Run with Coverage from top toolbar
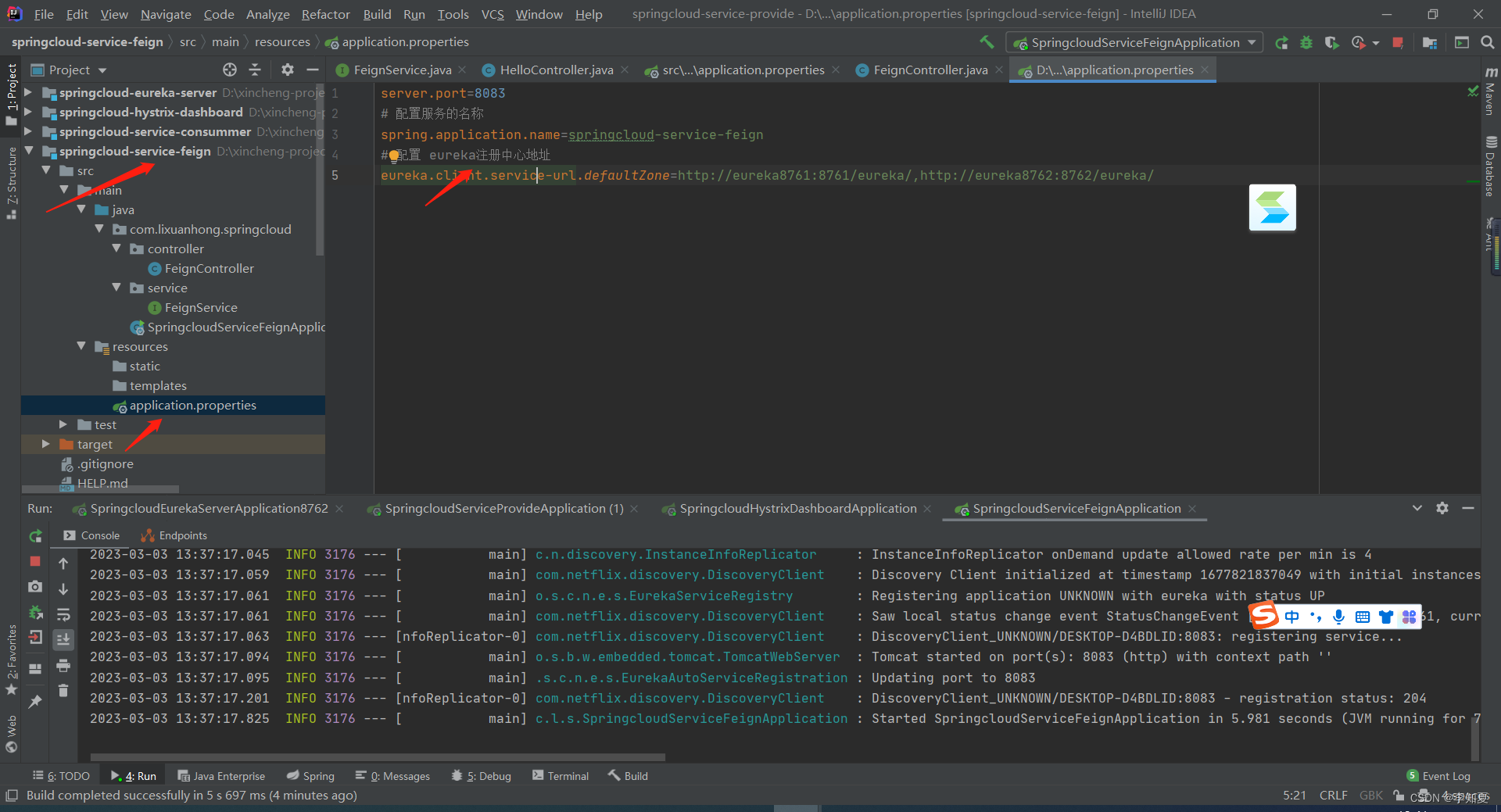Image resolution: width=1501 pixels, height=812 pixels. [x=1331, y=43]
